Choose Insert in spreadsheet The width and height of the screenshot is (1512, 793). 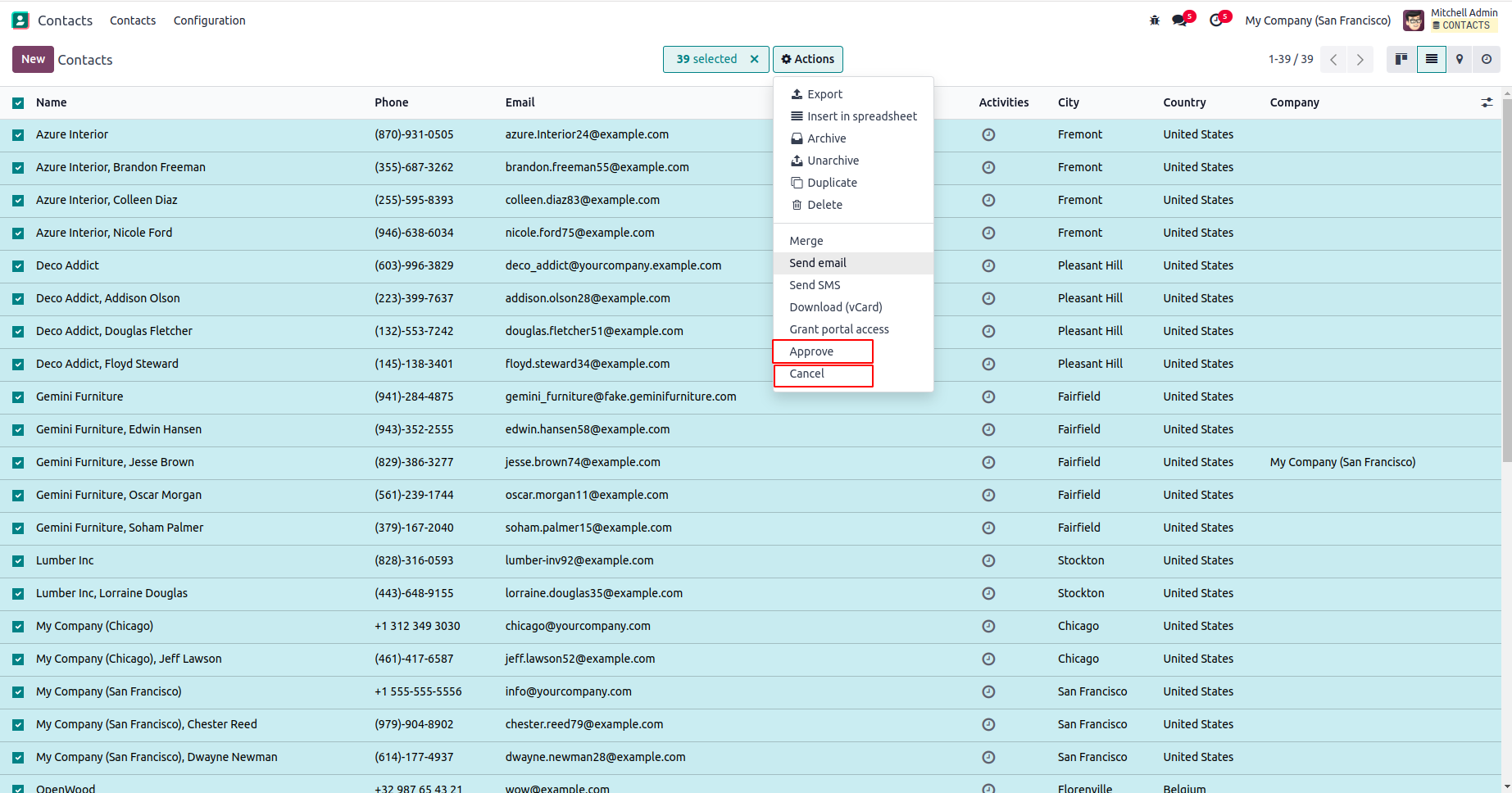(853, 116)
